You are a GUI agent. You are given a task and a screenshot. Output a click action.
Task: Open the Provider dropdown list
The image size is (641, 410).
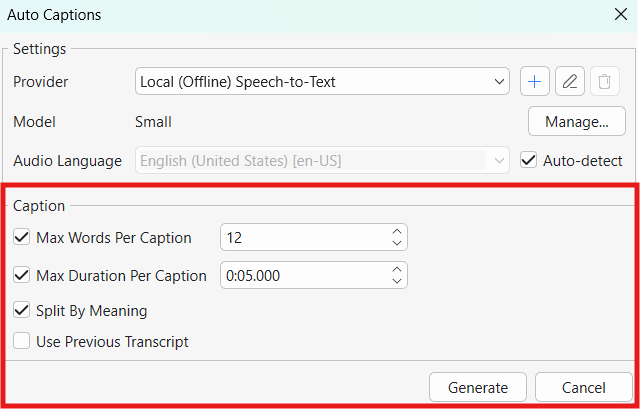(322, 82)
